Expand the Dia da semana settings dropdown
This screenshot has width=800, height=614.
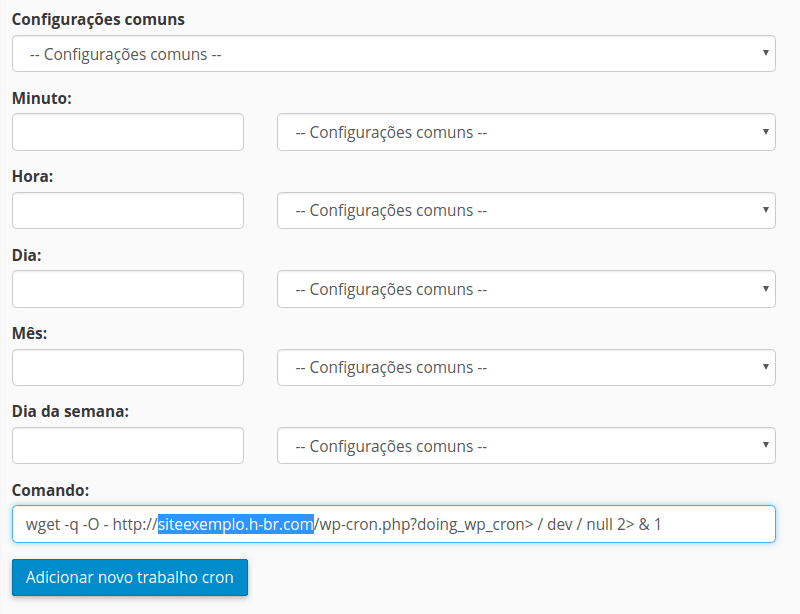[x=526, y=446]
